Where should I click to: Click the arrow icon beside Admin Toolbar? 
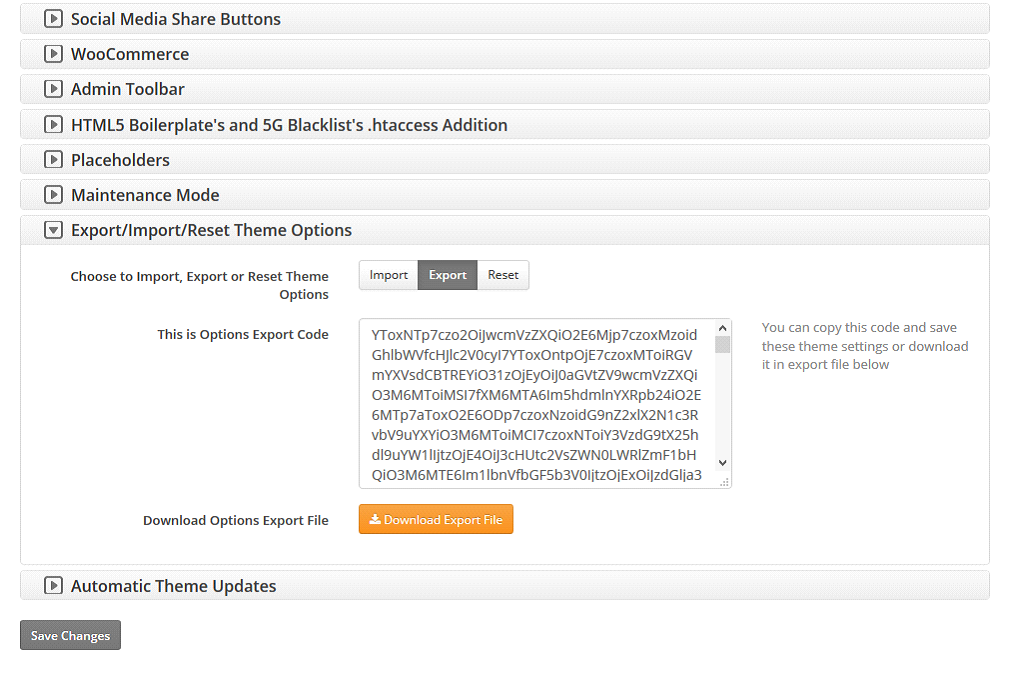53,89
